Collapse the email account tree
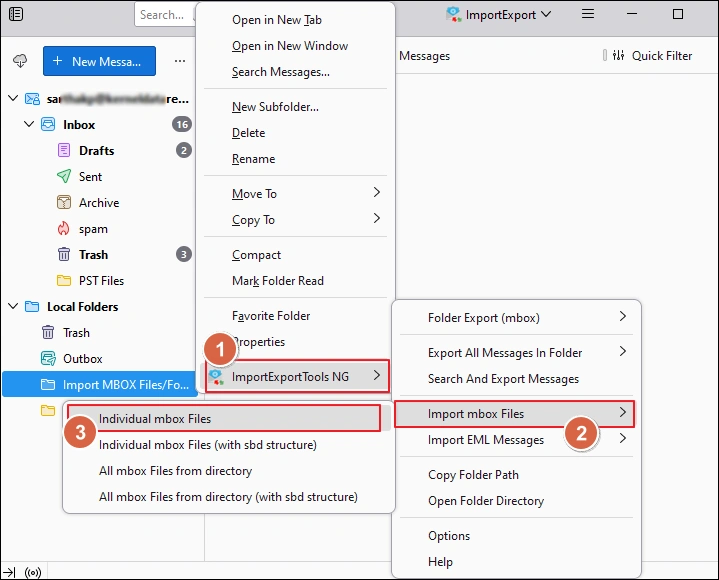The width and height of the screenshot is (719, 580). coord(13,98)
